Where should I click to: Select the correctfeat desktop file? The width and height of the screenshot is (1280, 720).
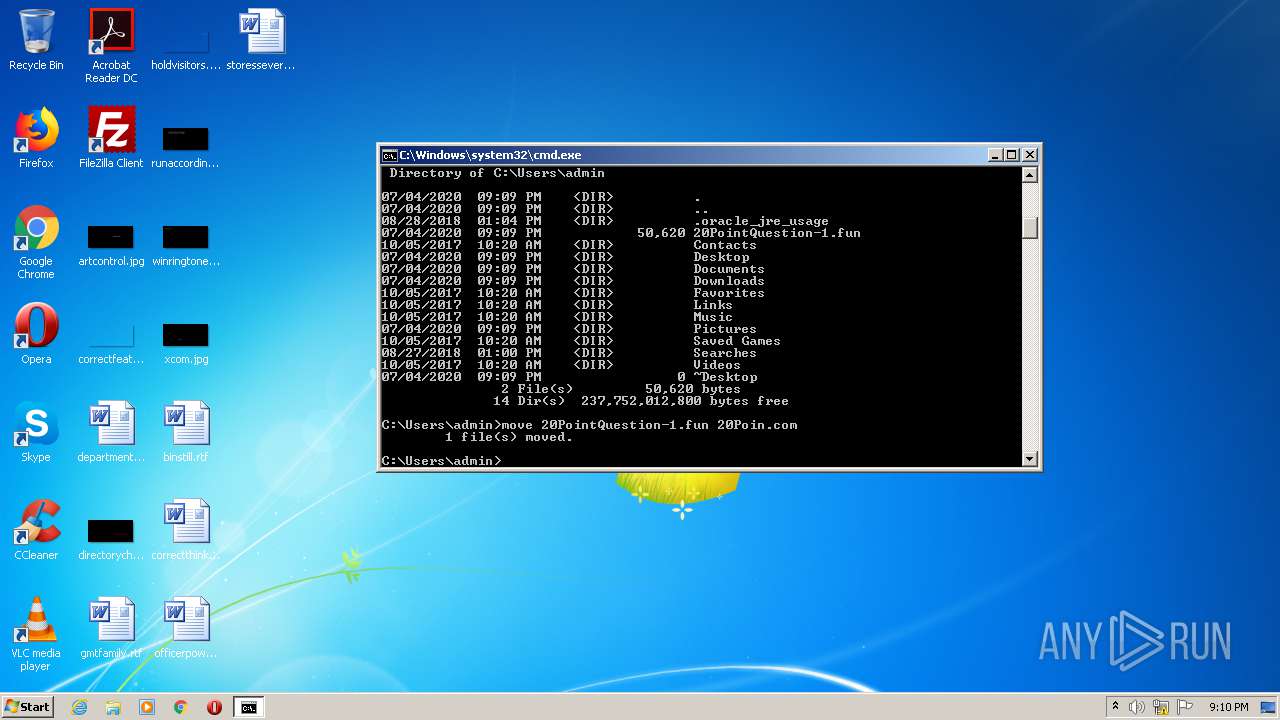point(111,342)
